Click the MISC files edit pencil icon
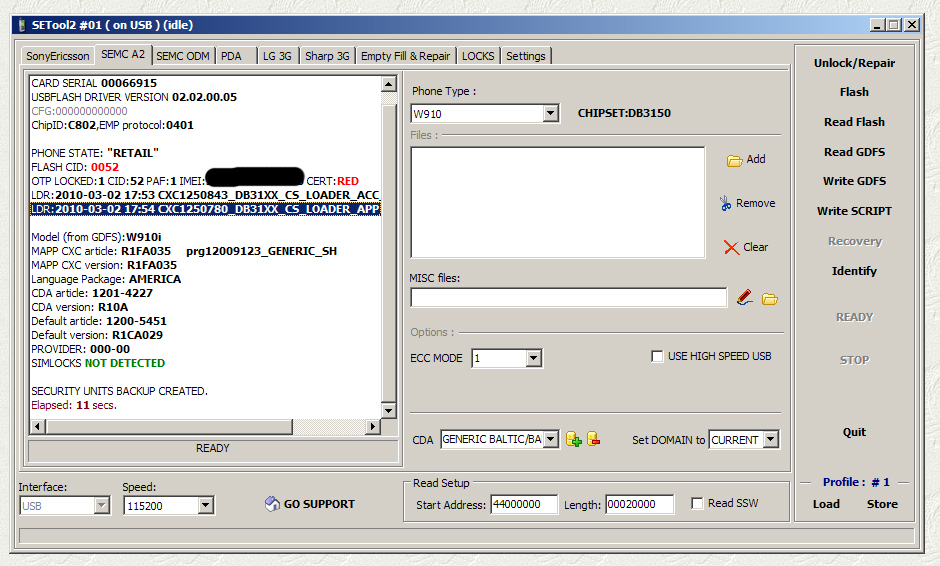 (744, 298)
